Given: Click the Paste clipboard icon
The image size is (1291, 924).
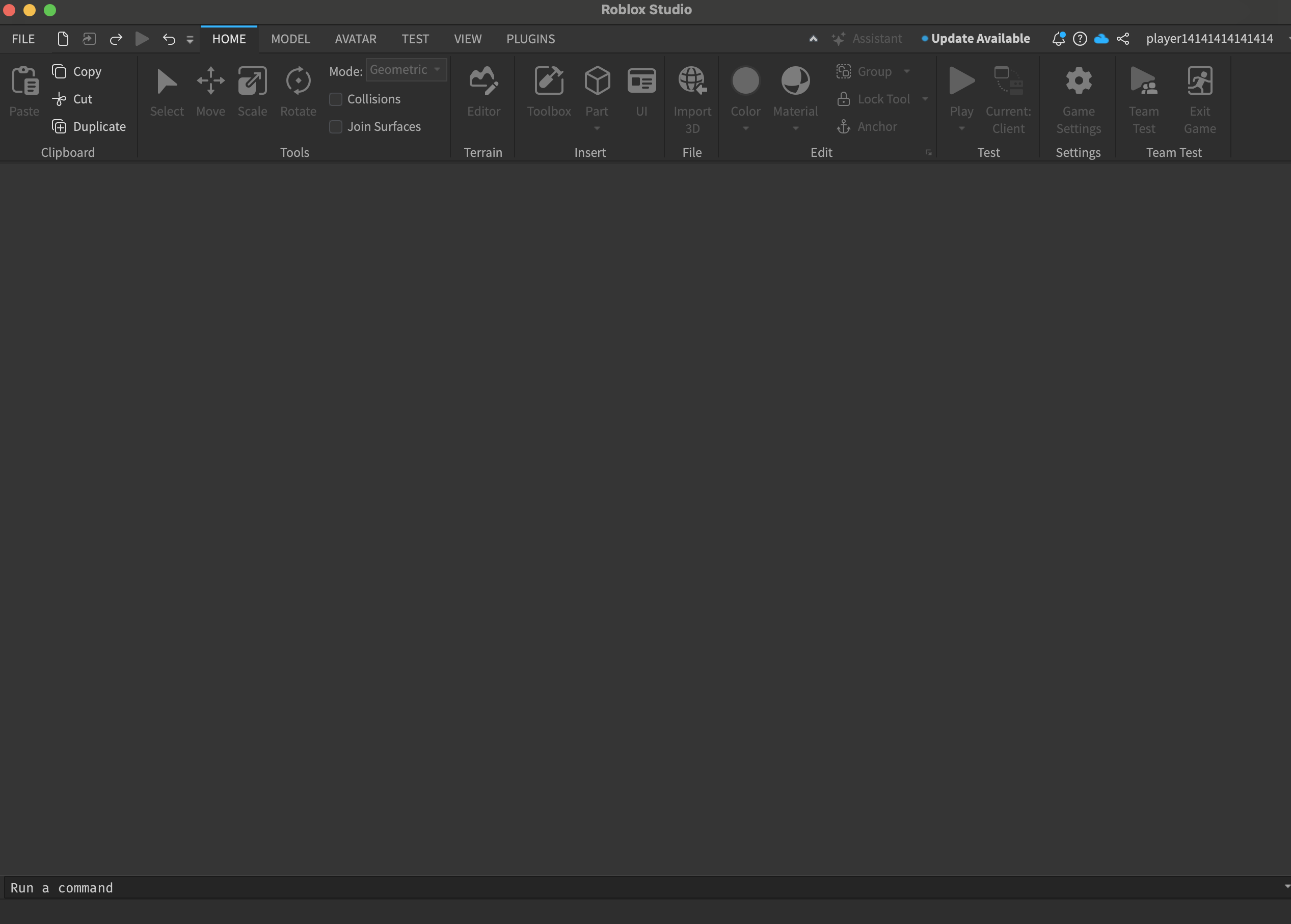Looking at the screenshot, I should (24, 80).
